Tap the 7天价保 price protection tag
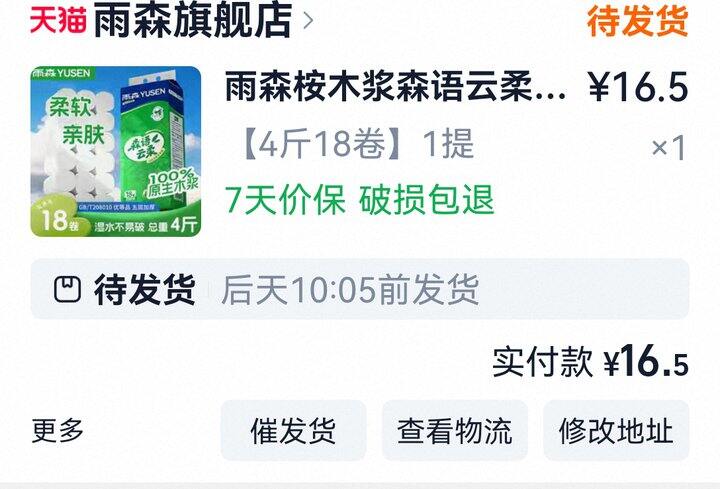 click(285, 199)
